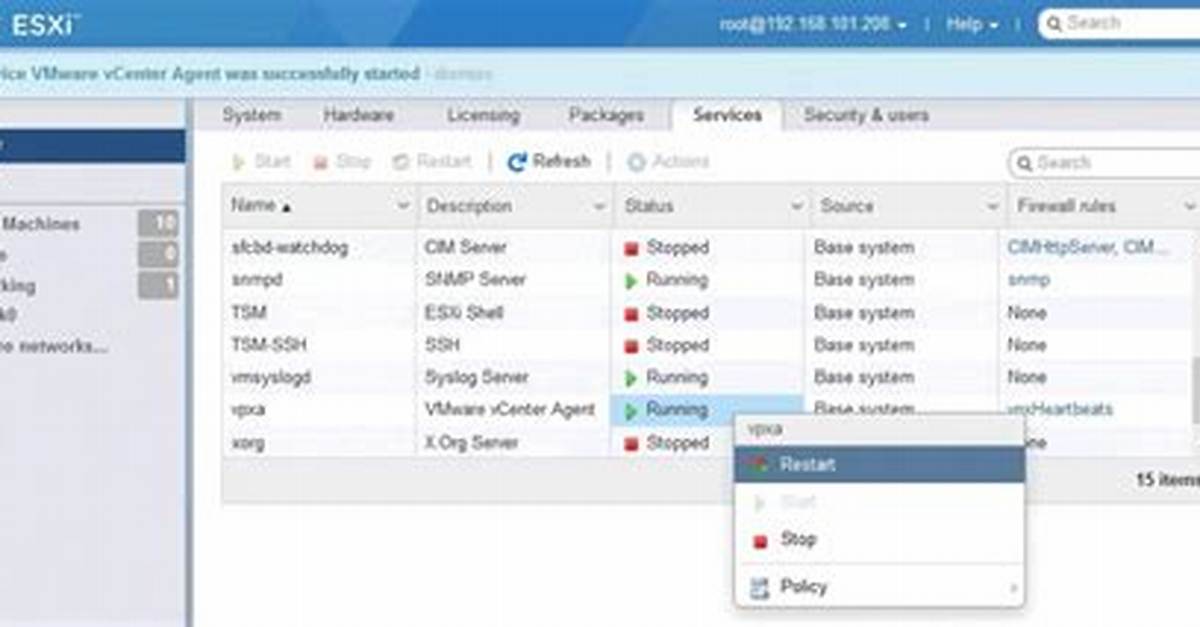Select the TSM-SSH service row

(708, 345)
